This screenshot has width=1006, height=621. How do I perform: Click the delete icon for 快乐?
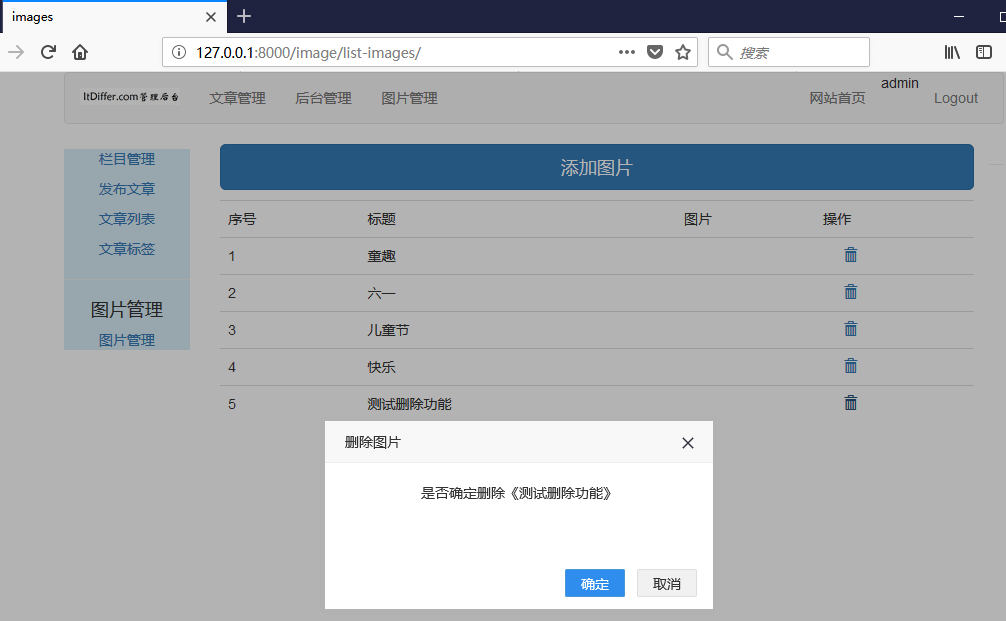pos(851,366)
